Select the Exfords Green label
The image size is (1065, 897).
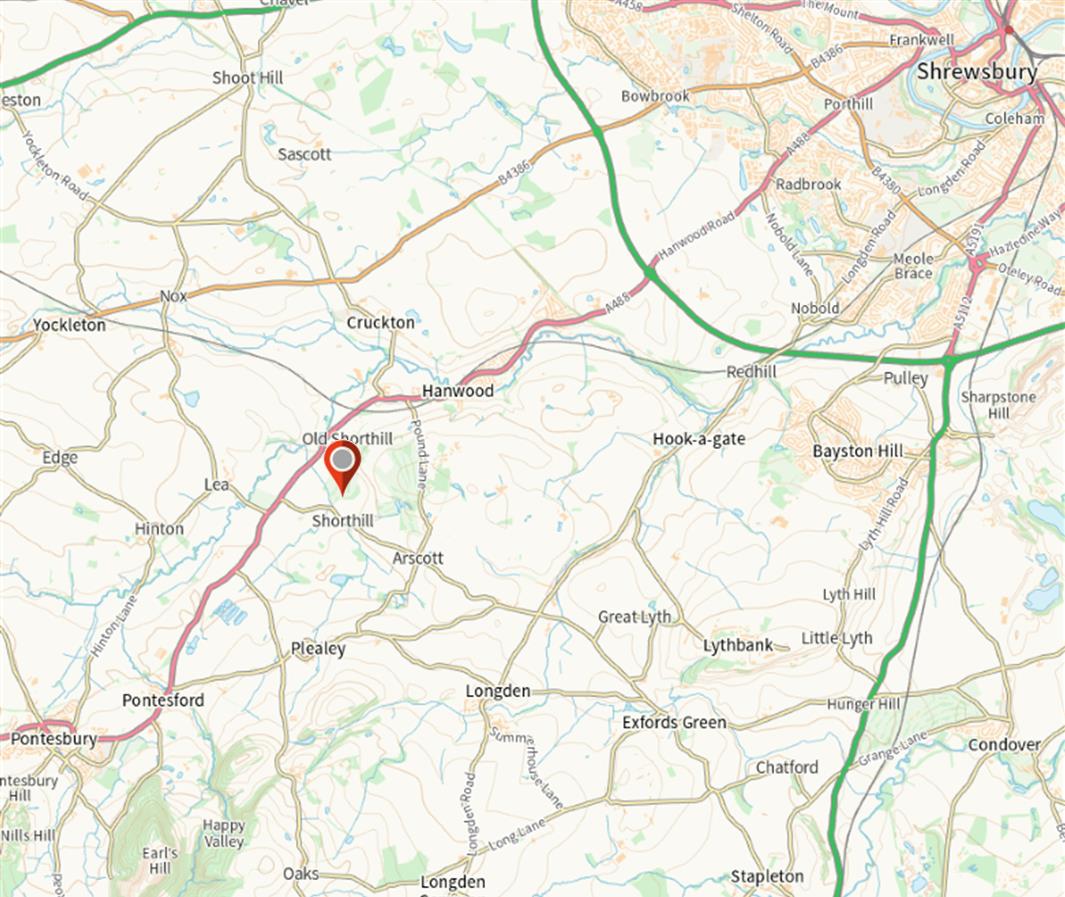coord(674,722)
